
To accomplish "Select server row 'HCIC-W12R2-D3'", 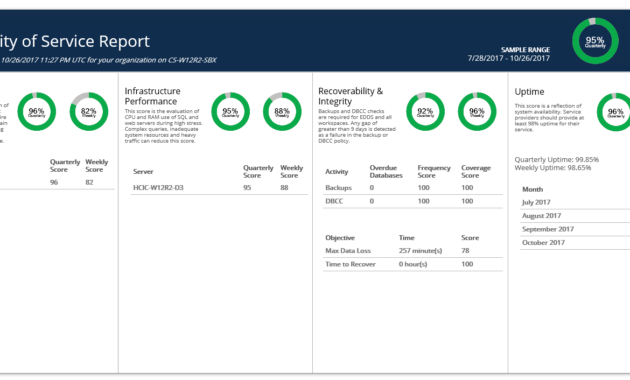I will (x=219, y=188).
